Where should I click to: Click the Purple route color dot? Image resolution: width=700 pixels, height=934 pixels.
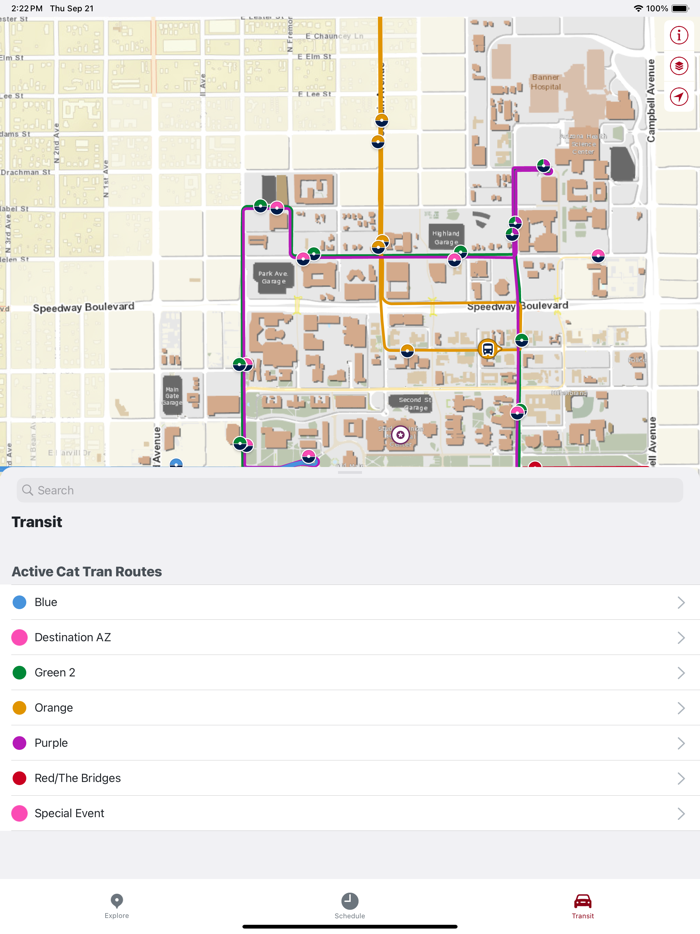(x=20, y=743)
